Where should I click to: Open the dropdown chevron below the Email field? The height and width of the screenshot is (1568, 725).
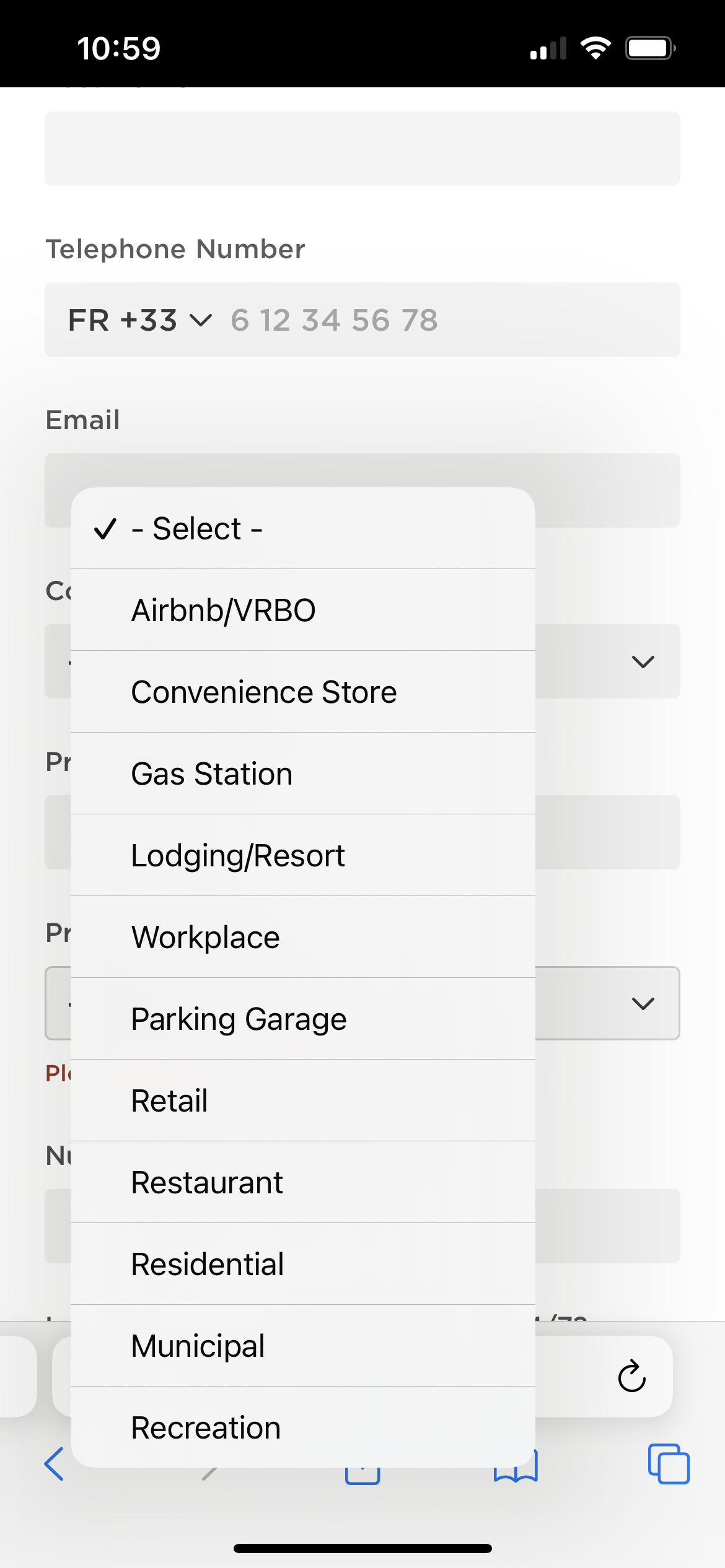pos(643,661)
